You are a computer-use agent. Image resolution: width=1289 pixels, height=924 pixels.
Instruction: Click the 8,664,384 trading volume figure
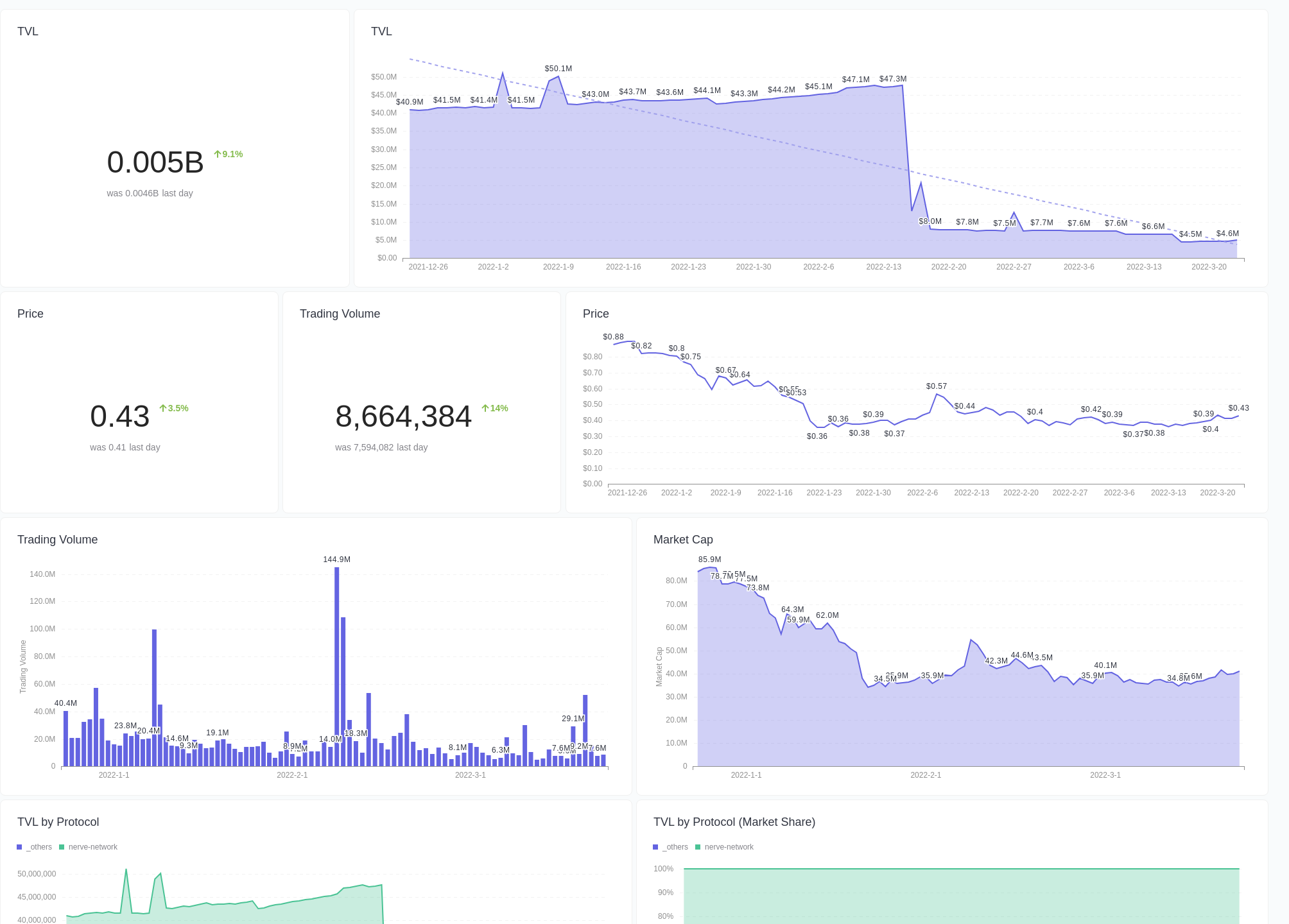403,416
